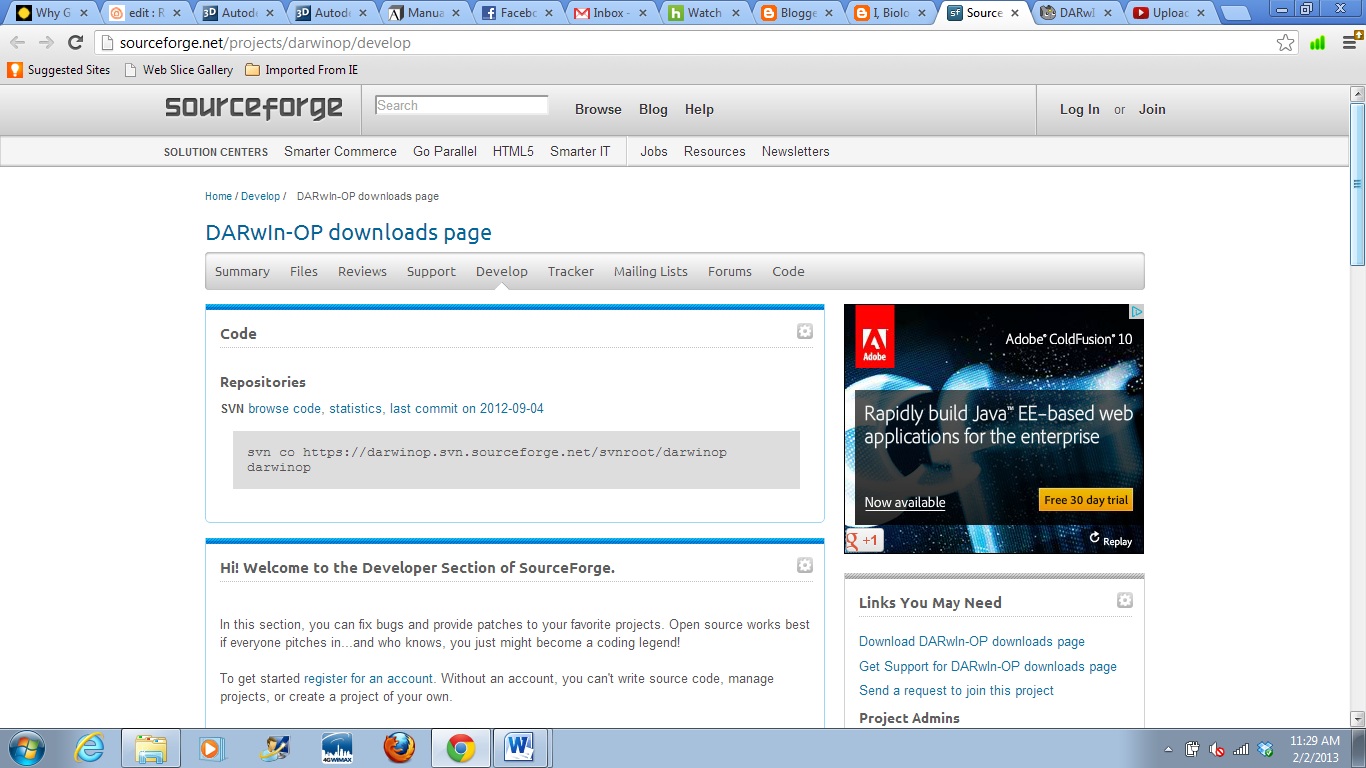Open the Welcome panel settings gear
Image resolution: width=1366 pixels, height=768 pixels.
[x=805, y=565]
